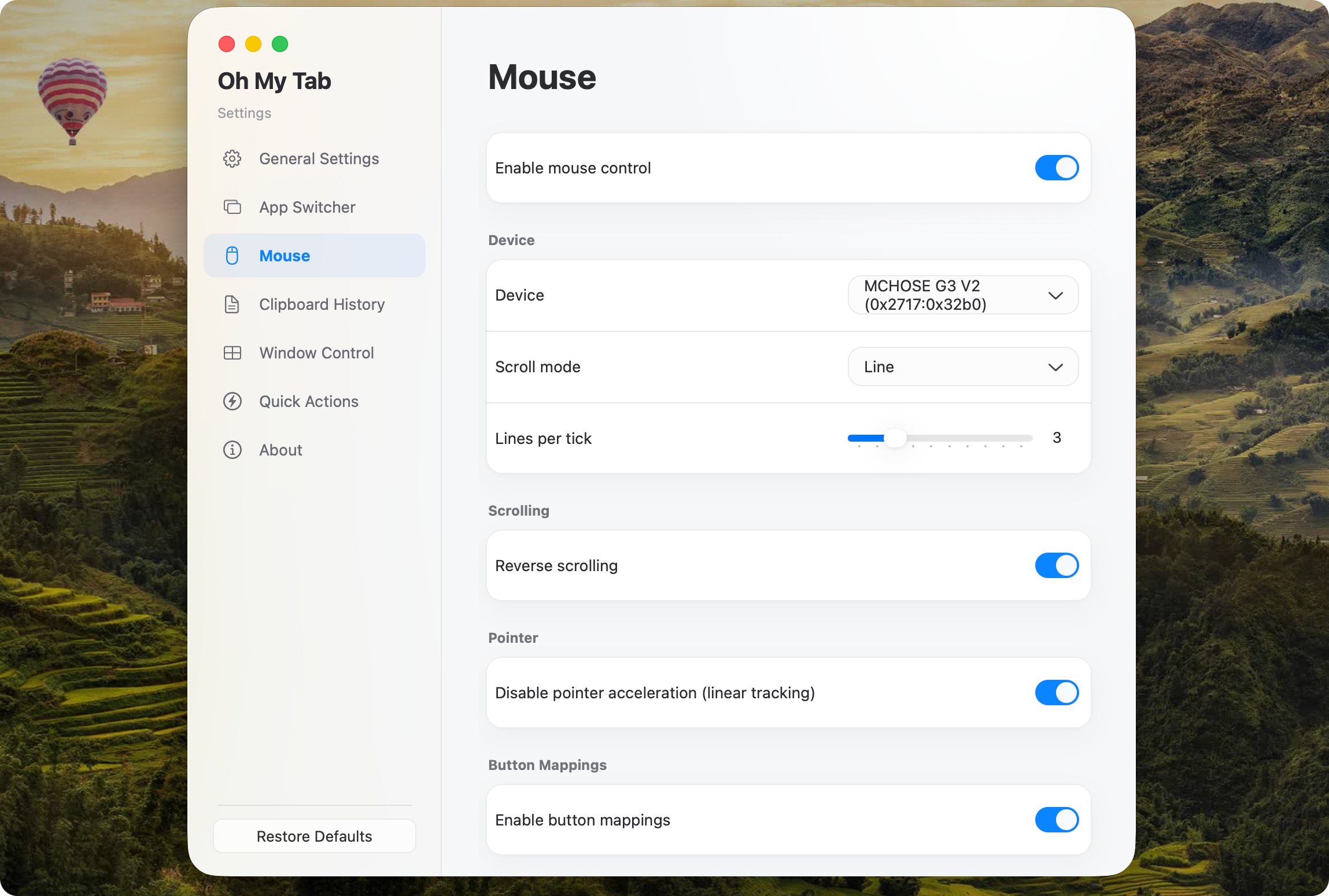Disable the Enable button mappings switch

[1057, 820]
